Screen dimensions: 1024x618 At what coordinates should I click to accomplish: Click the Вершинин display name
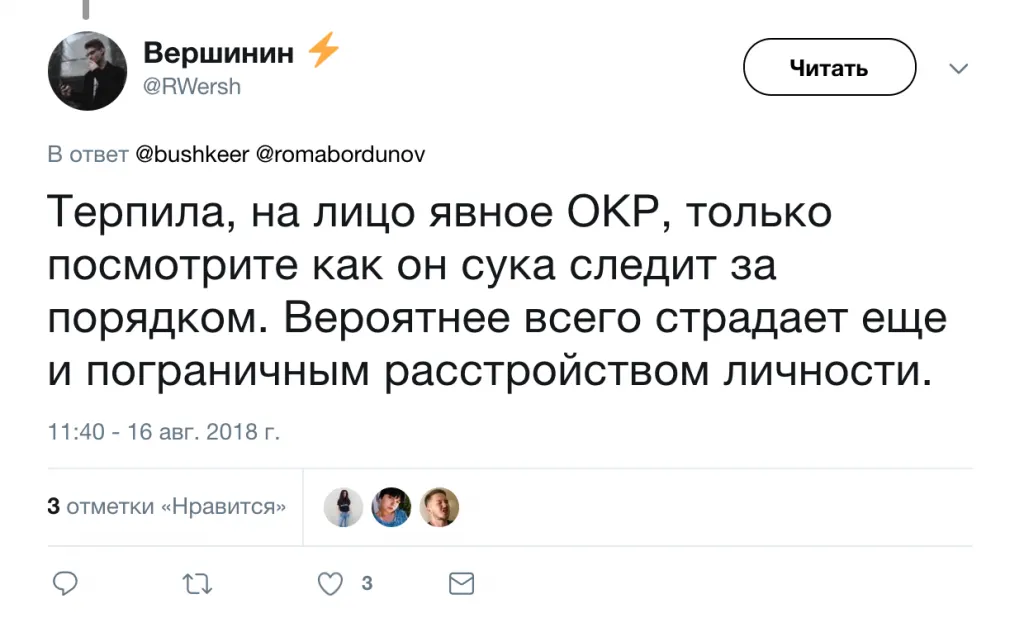(219, 53)
